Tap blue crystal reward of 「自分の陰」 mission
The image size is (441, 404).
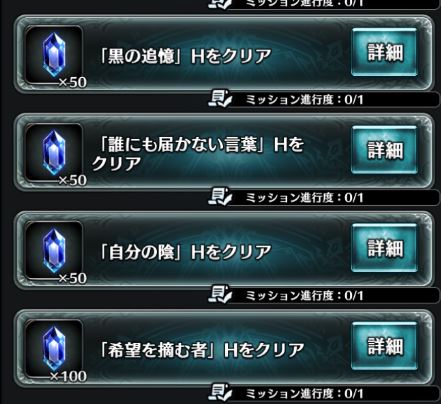[x=54, y=251]
